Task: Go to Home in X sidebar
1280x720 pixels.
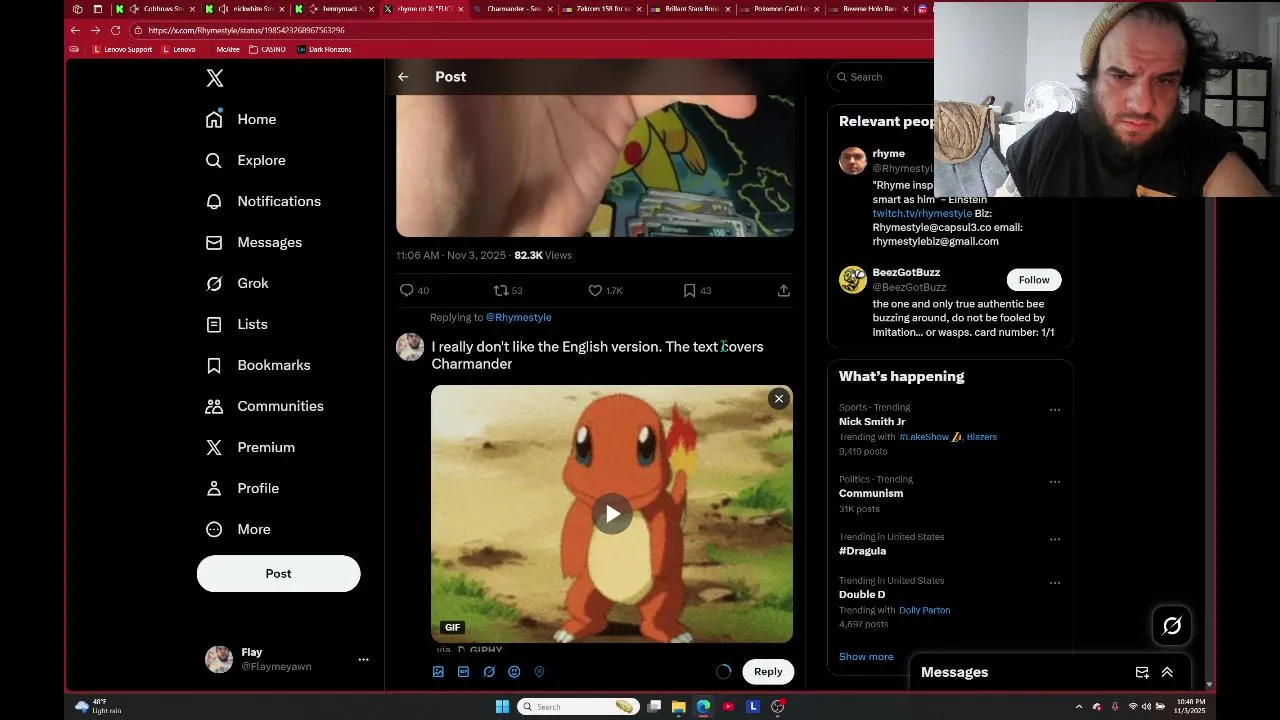Action: (241, 119)
